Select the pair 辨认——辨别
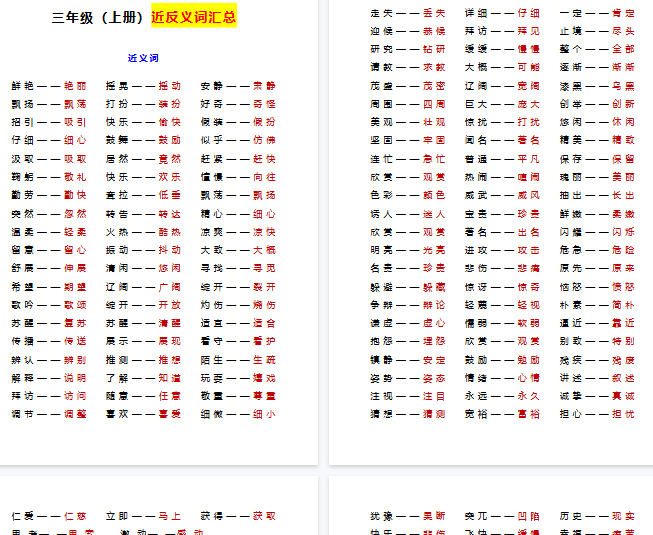653x535 pixels. pyautogui.click(x=49, y=360)
